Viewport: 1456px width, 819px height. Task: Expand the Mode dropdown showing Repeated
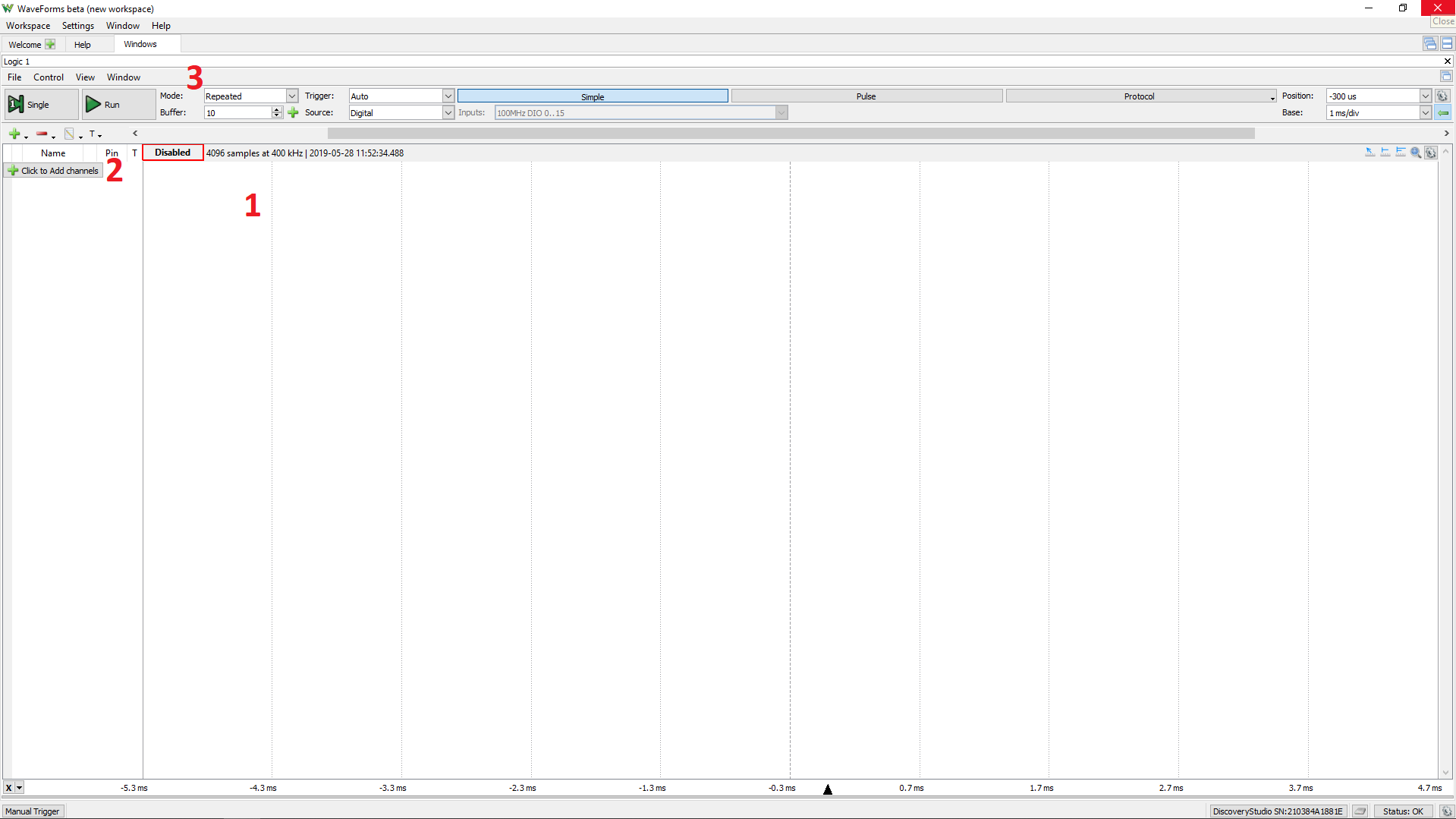[291, 96]
